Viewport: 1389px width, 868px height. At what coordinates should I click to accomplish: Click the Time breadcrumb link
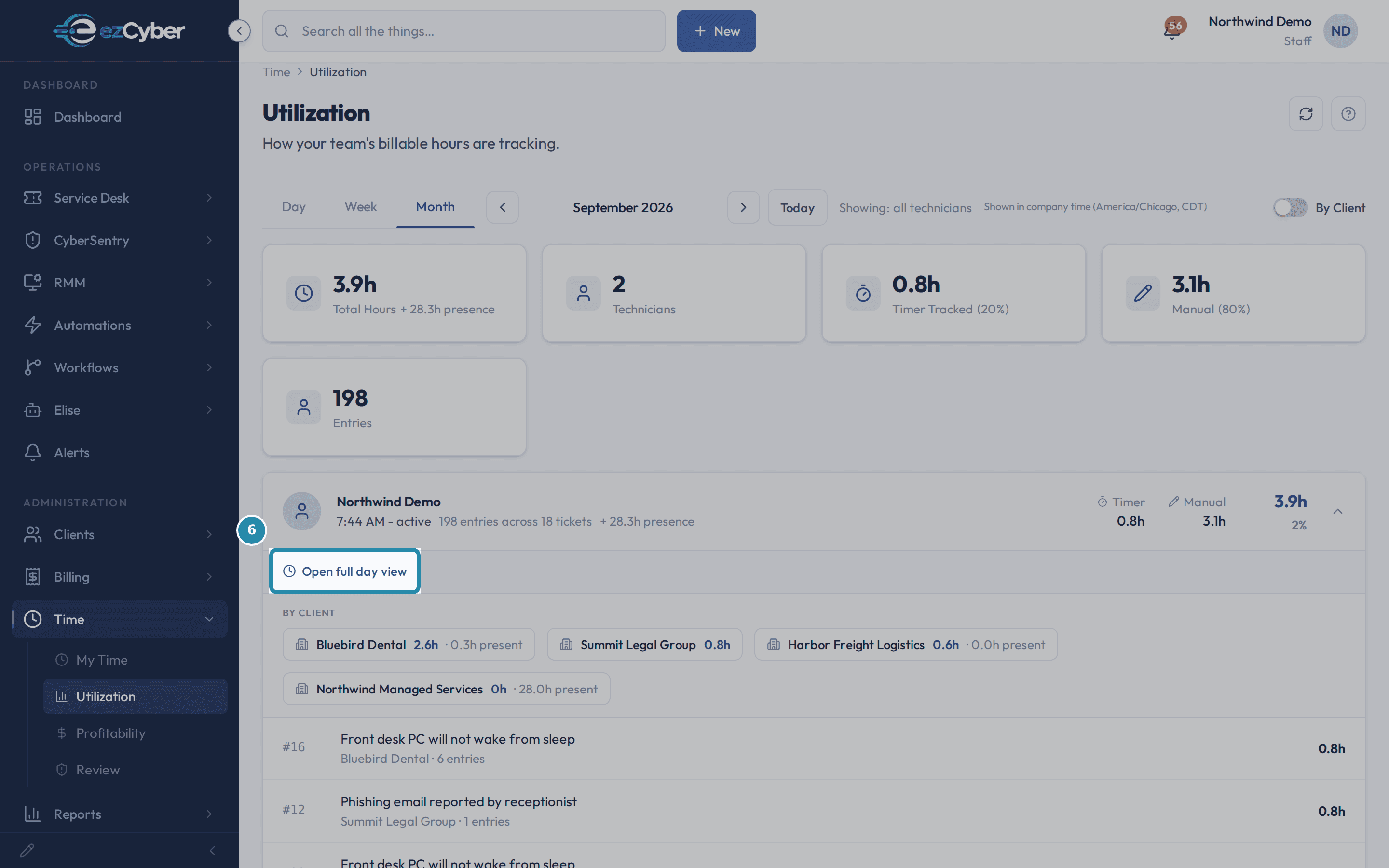click(x=276, y=72)
